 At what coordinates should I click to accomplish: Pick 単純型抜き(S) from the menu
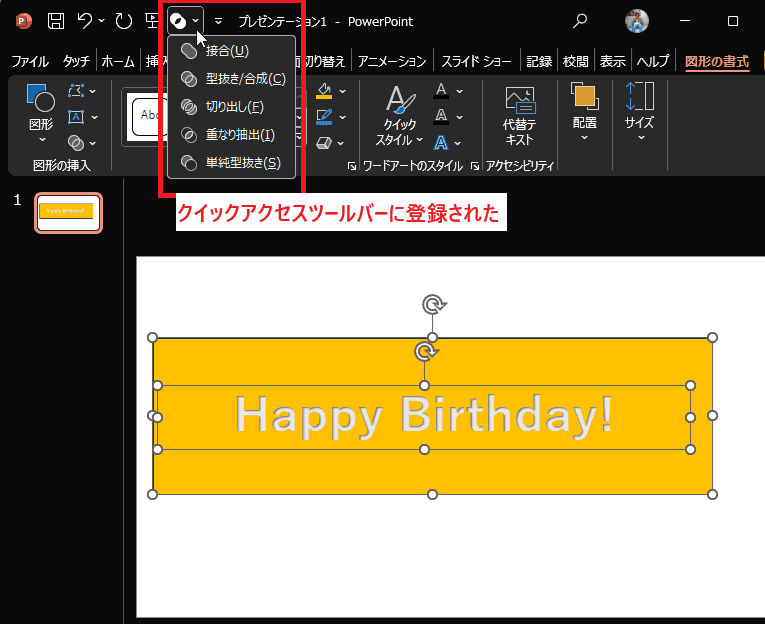pos(243,162)
